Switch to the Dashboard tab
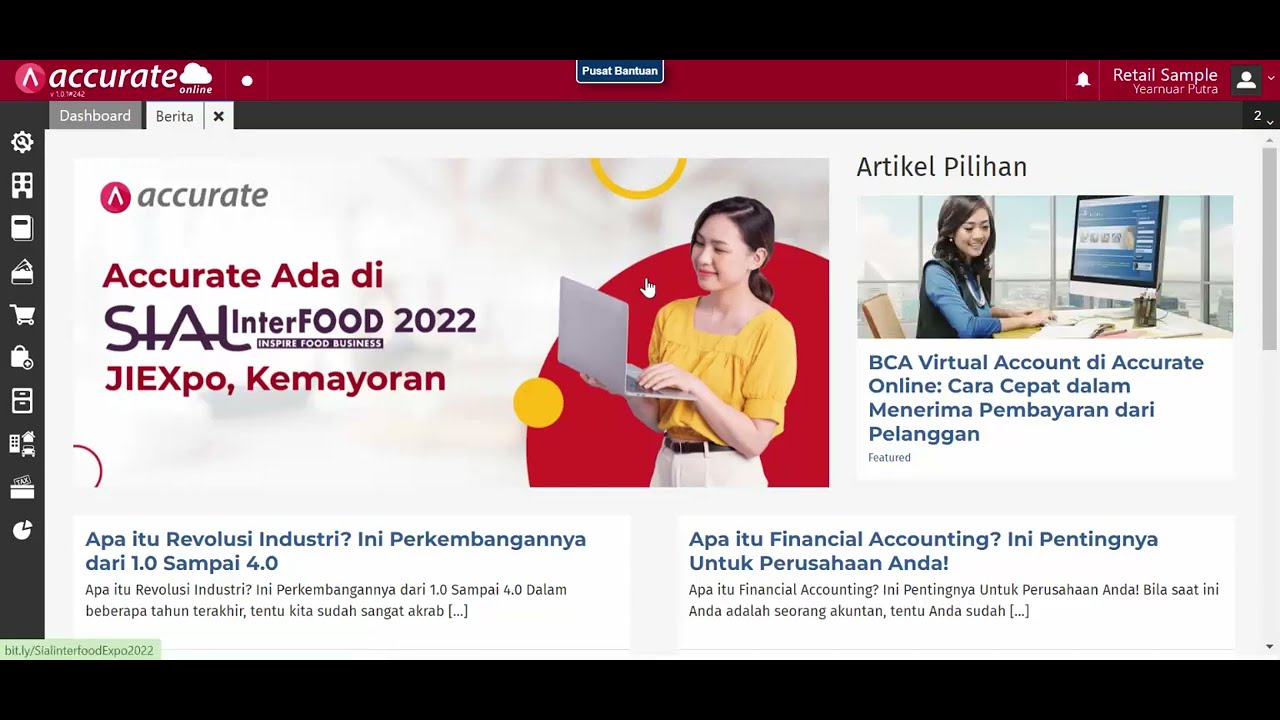The height and width of the screenshot is (720, 1280). pyautogui.click(x=95, y=116)
